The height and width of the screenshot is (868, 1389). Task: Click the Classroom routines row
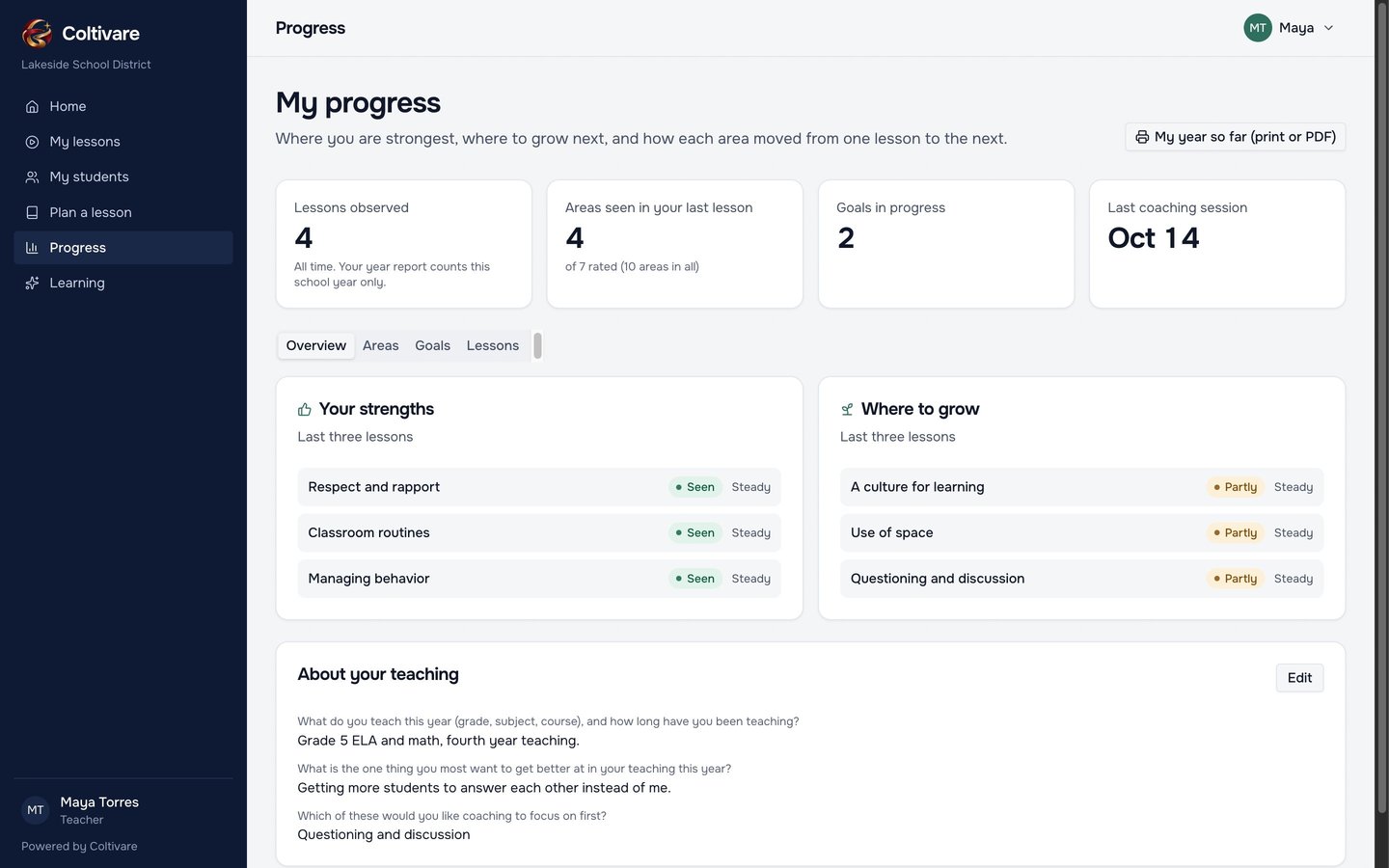click(x=539, y=533)
